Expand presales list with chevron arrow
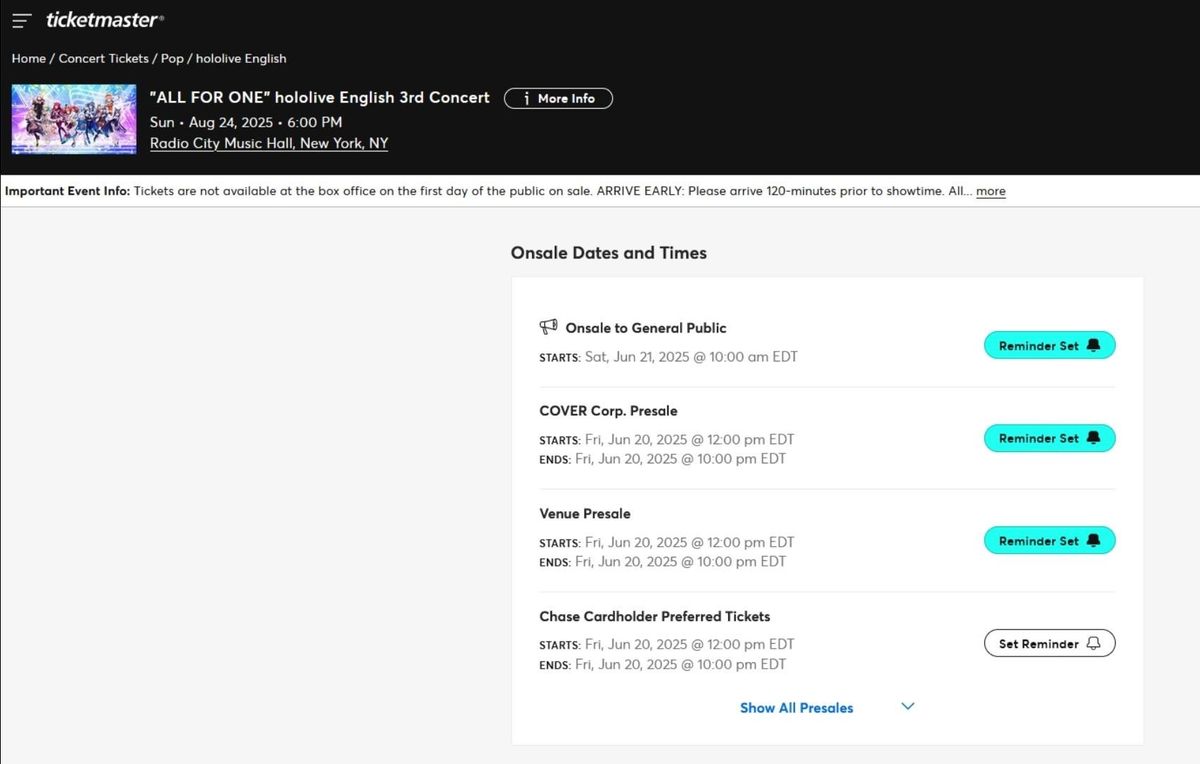Viewport: 1200px width, 764px height. [908, 706]
